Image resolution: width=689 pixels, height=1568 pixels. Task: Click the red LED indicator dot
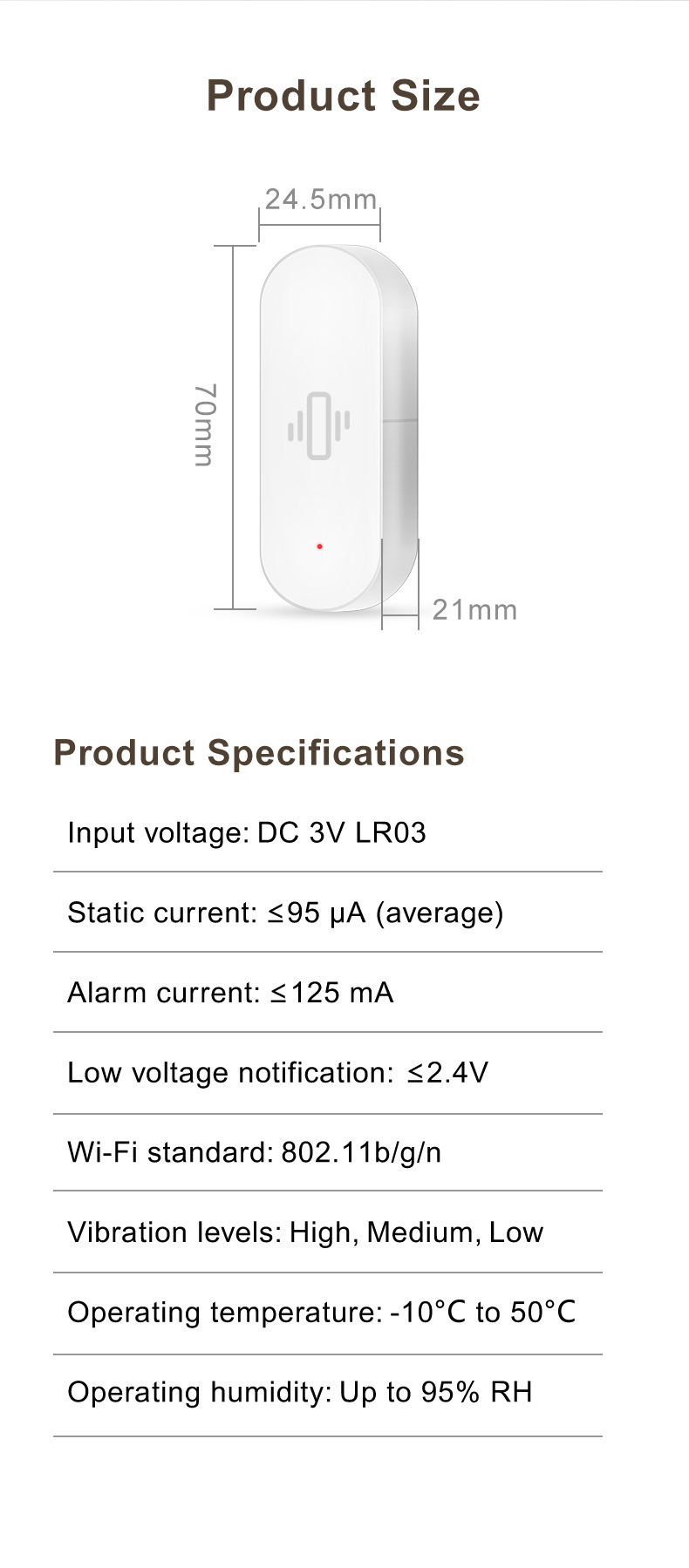pyautogui.click(x=320, y=546)
